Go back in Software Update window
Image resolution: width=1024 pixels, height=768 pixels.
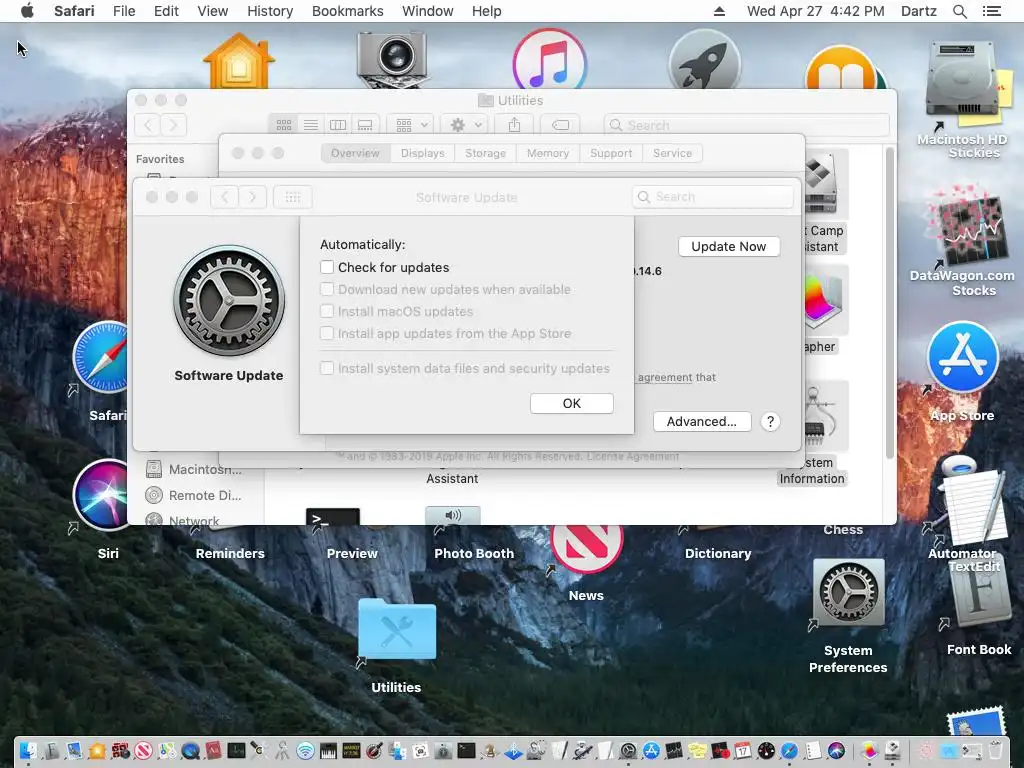(225, 197)
